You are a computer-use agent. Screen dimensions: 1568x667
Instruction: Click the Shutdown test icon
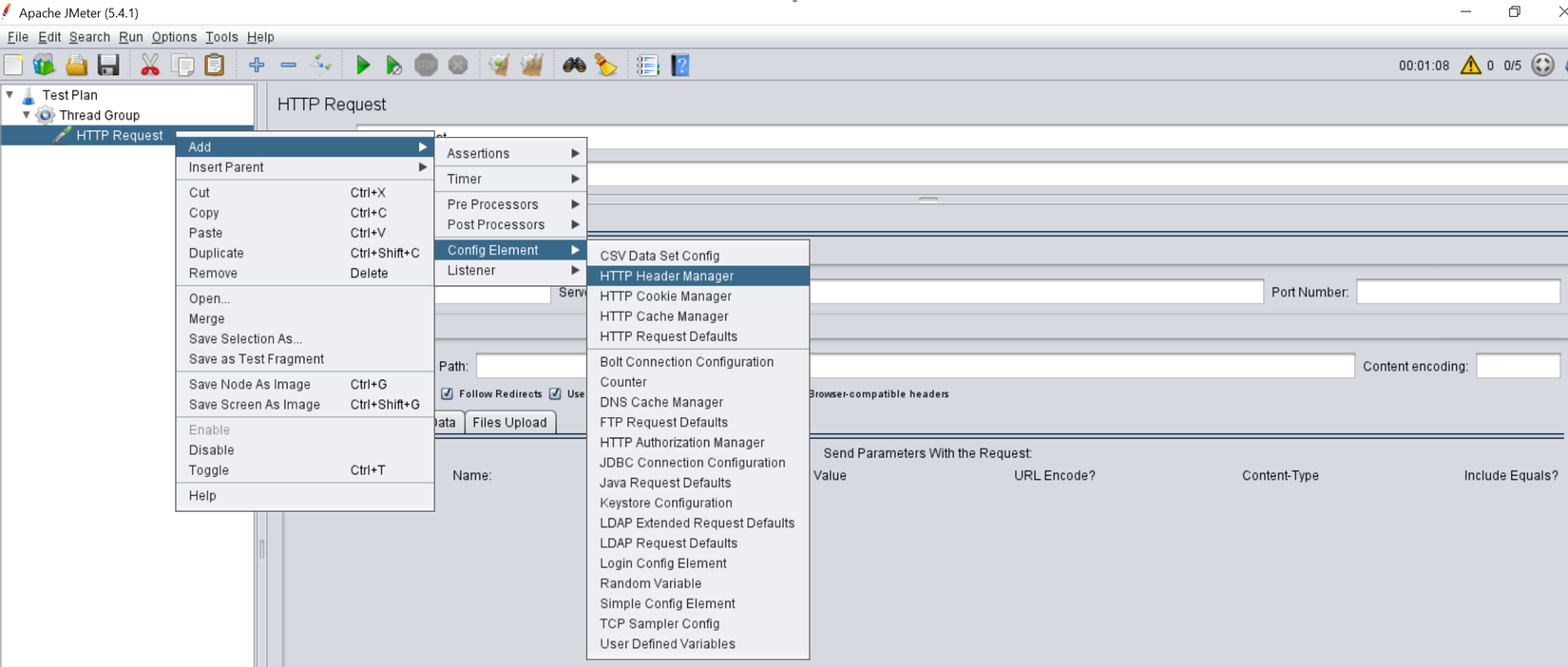[458, 65]
